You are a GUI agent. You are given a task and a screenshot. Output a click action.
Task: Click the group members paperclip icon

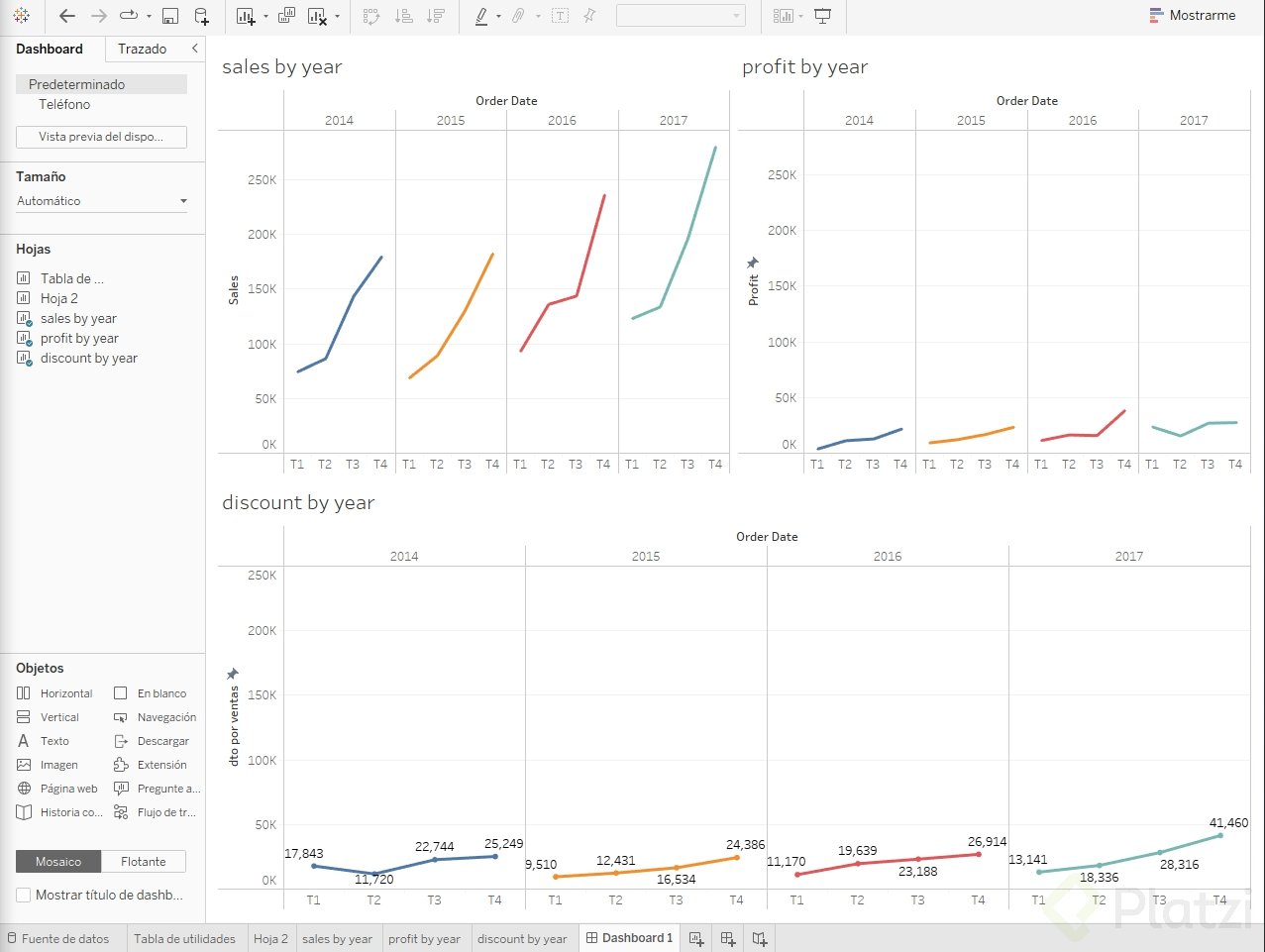[x=518, y=16]
